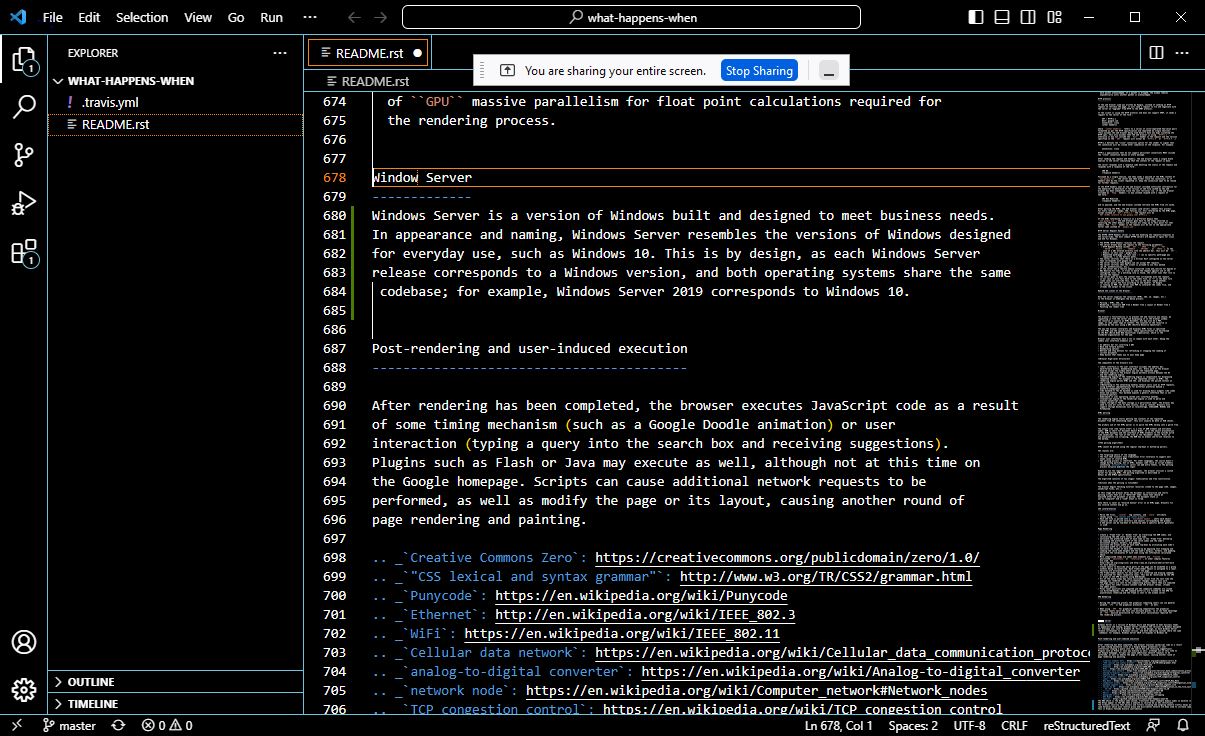The image size is (1205, 736).
Task: Click the feedback icon in status bar
Action: coord(1154,726)
